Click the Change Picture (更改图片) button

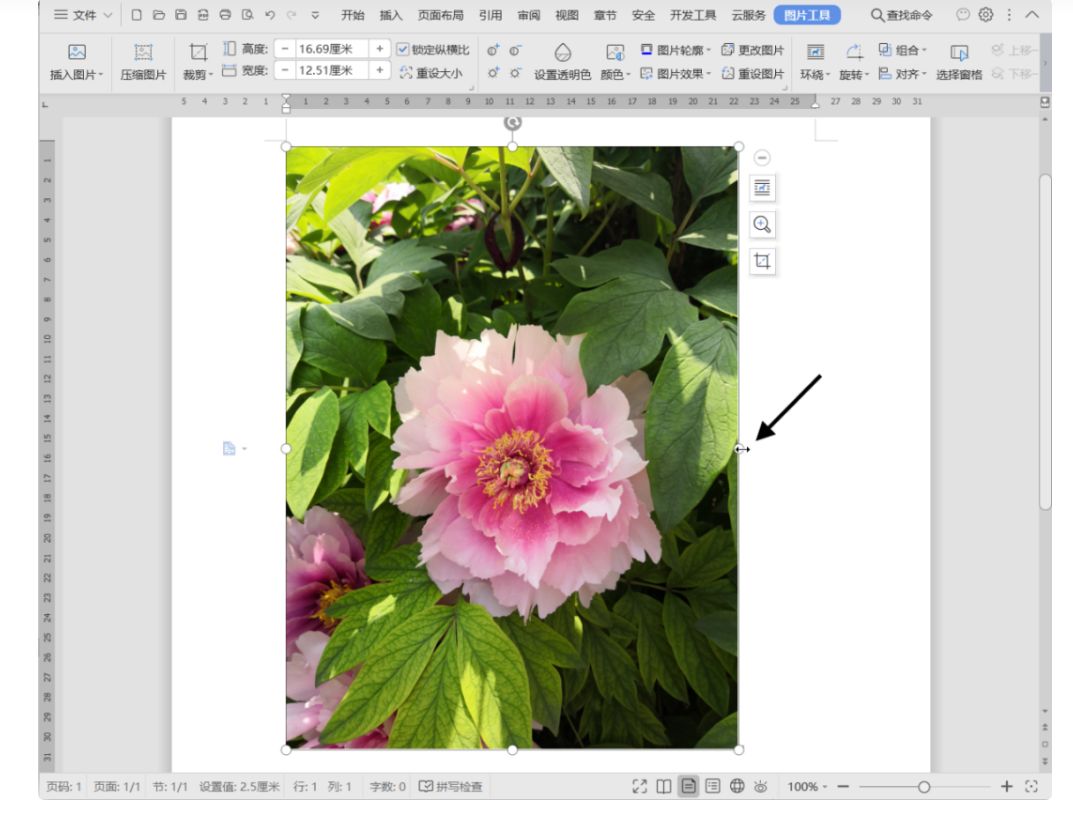pos(753,49)
